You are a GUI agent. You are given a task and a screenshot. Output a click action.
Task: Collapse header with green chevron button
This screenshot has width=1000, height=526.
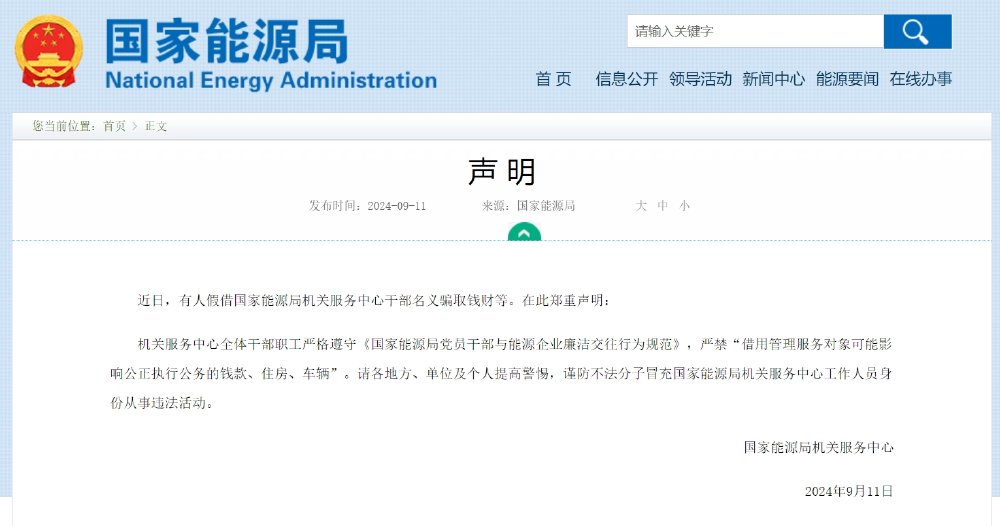[524, 231]
